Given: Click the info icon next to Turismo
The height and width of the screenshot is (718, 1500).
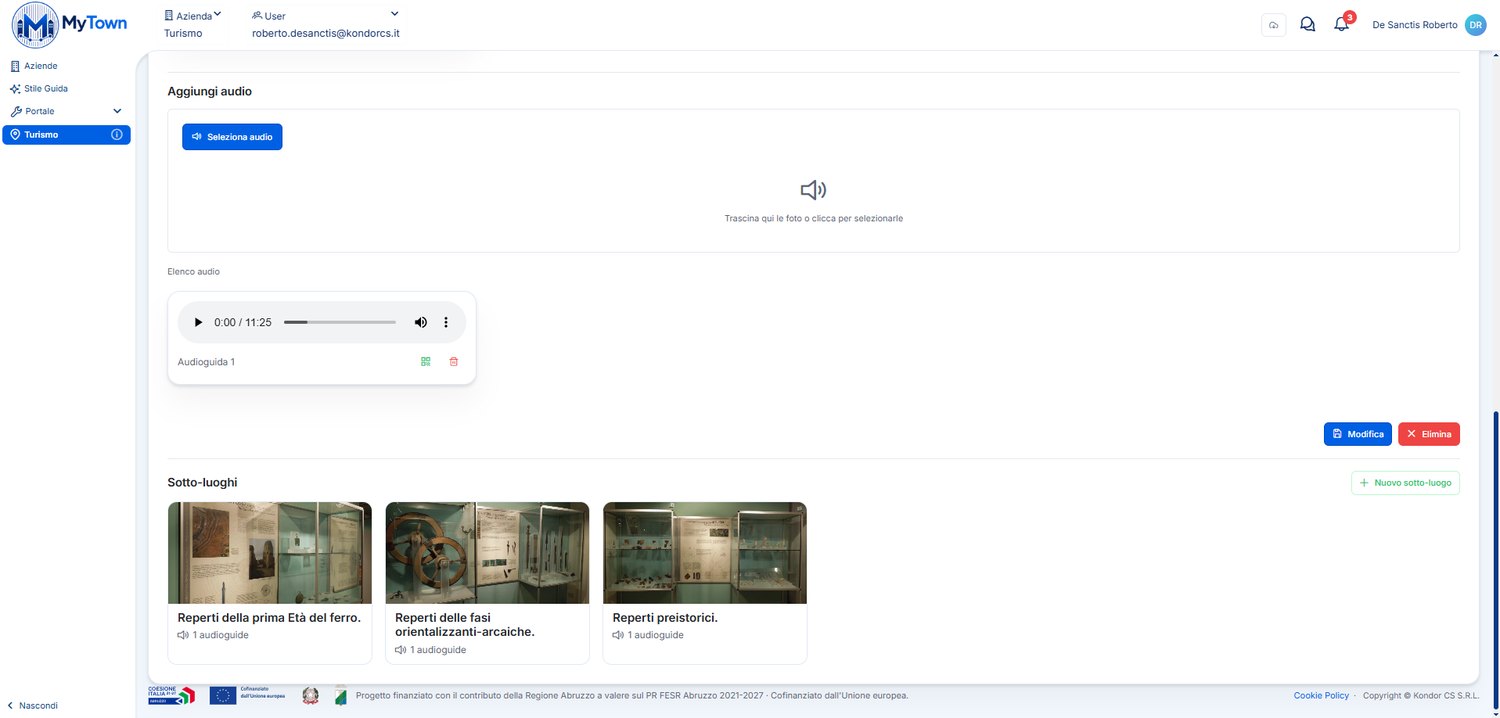Looking at the screenshot, I should click(x=117, y=135).
